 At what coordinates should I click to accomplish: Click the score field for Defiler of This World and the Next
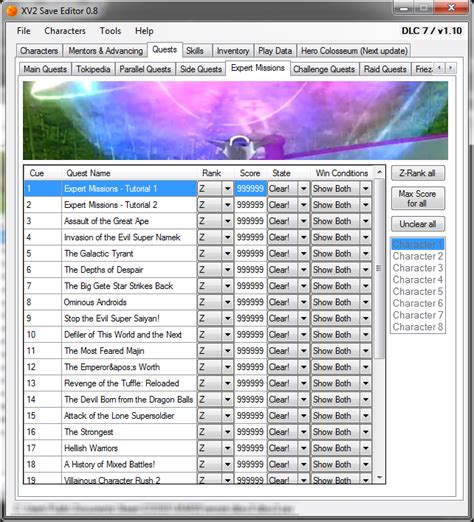(x=250, y=335)
